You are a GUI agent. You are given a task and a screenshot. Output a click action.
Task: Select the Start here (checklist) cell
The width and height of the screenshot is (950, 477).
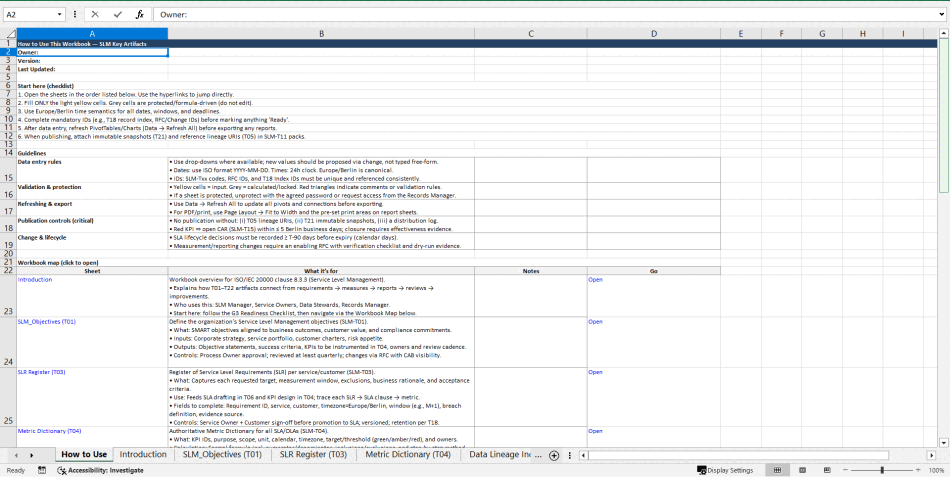tap(92, 86)
